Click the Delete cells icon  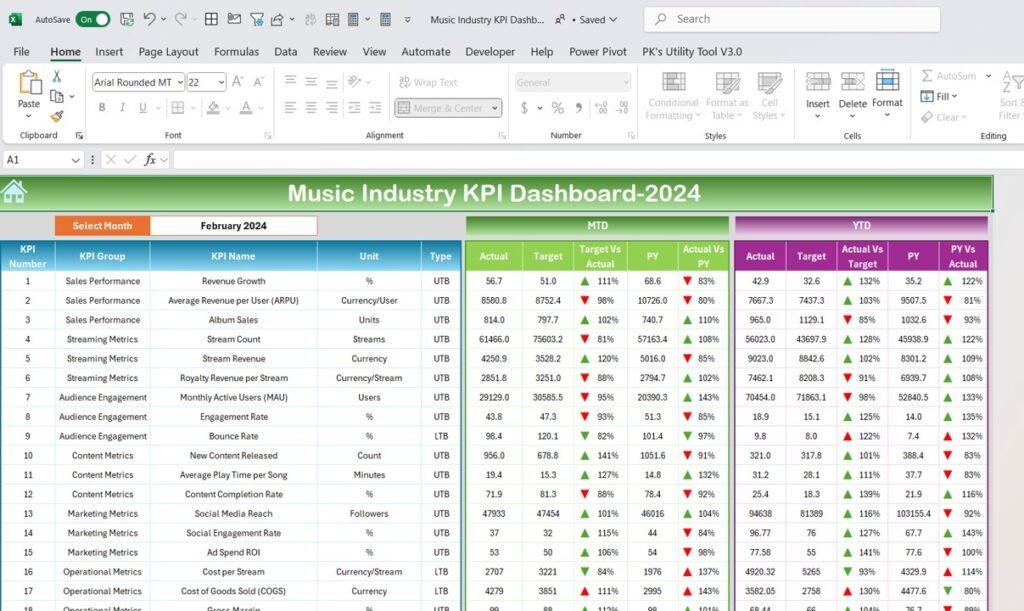pos(852,81)
